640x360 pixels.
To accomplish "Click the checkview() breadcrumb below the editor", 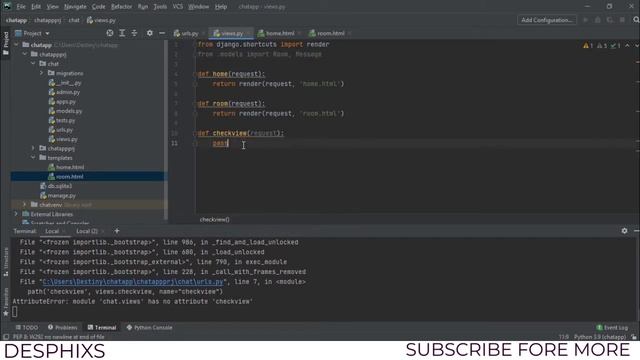I will pos(215,220).
